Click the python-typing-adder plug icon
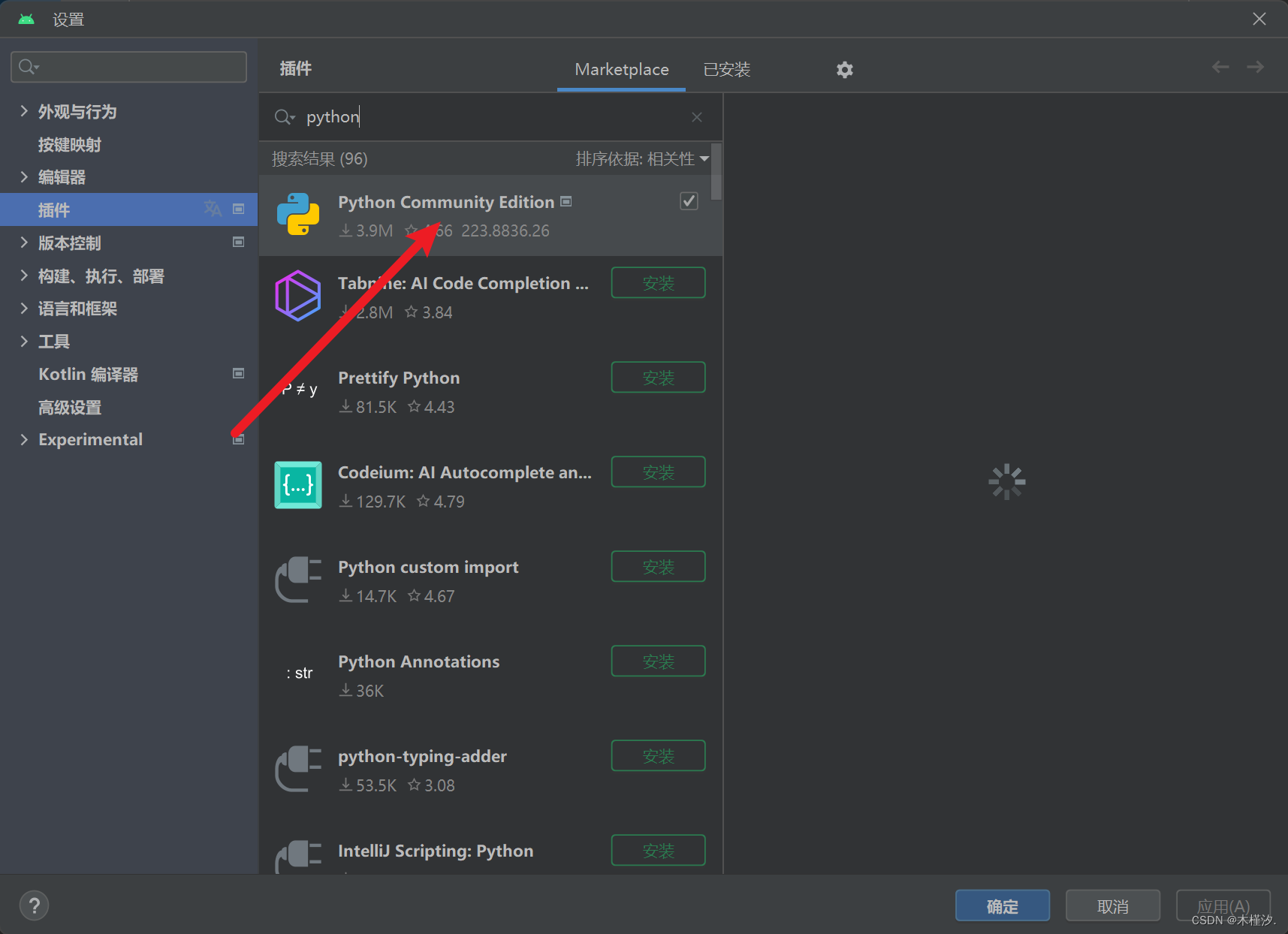This screenshot has height=934, width=1288. 298,768
